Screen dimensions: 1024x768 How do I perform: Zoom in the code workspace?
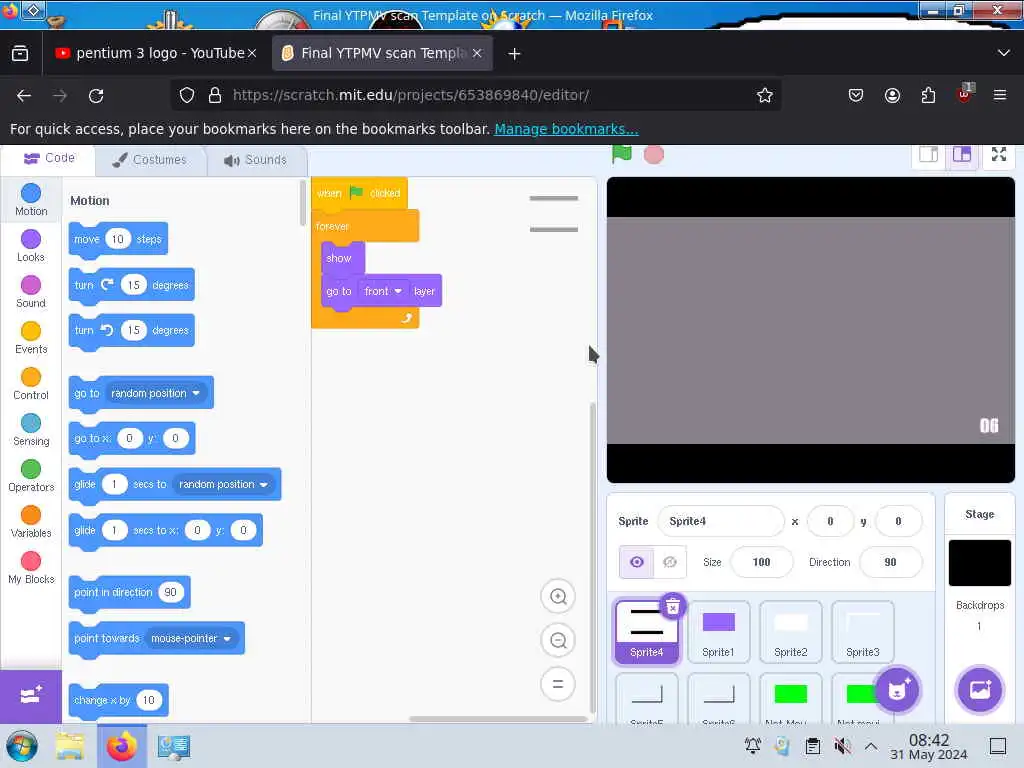click(x=558, y=596)
